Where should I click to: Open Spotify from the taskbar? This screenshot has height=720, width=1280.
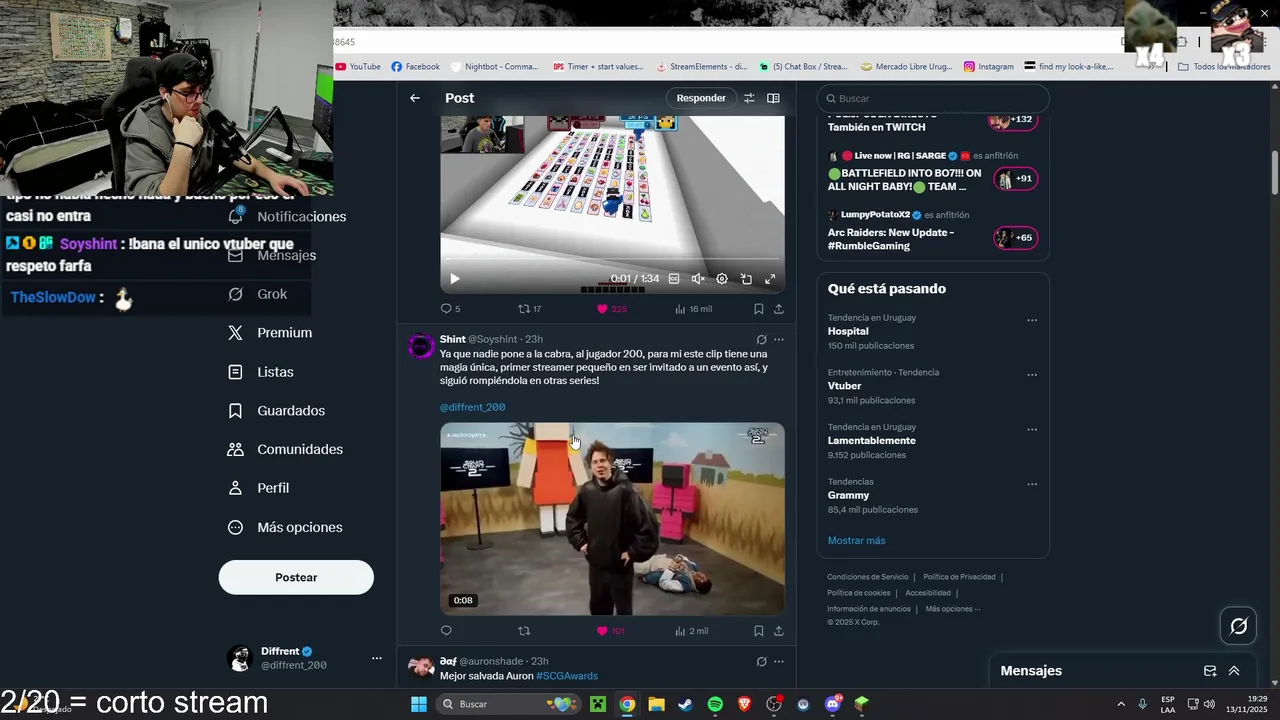tap(715, 704)
